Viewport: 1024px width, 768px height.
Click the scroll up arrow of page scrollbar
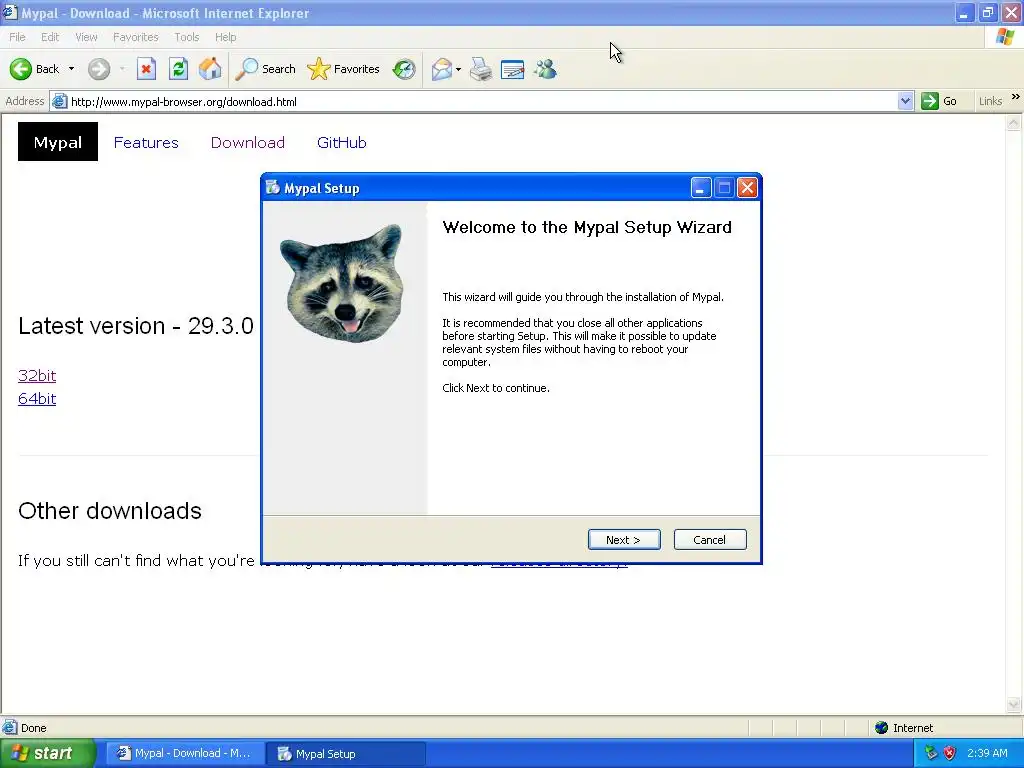1014,123
